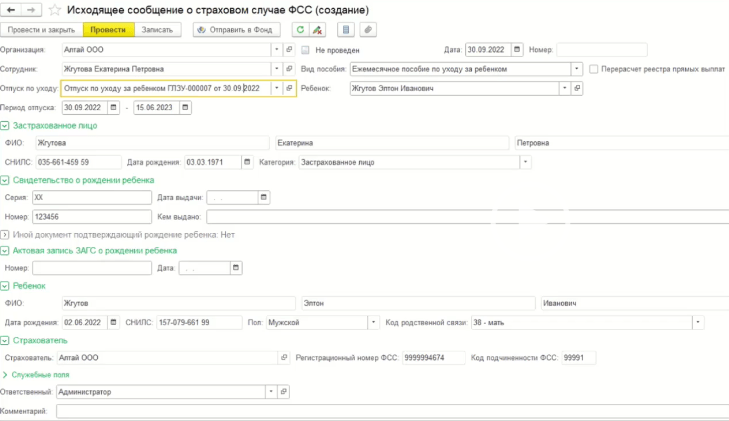Expand the Пол dropdown list
Screen dimensions: 729x421
pos(373,323)
